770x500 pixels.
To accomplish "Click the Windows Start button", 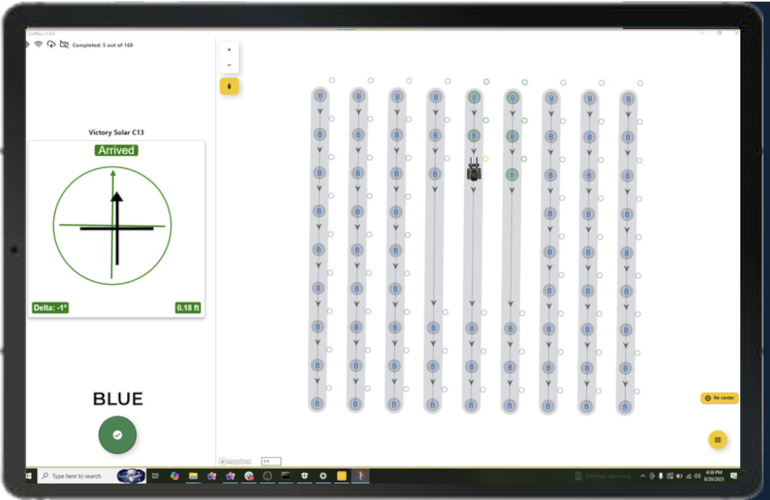I will click(x=31, y=476).
